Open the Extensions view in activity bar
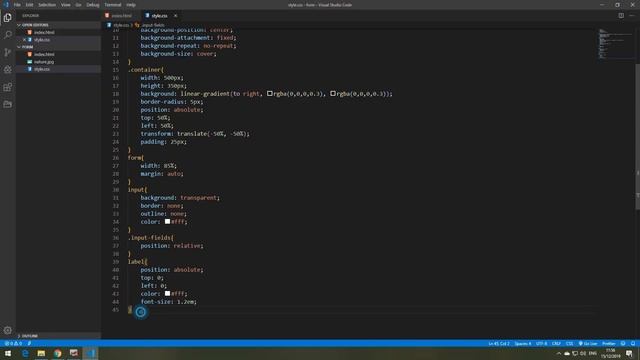 [x=8, y=87]
